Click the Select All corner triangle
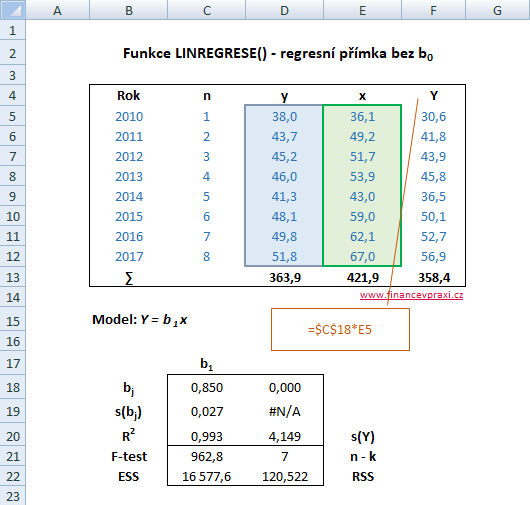Screen dimensions: 530x505 (13, 9)
